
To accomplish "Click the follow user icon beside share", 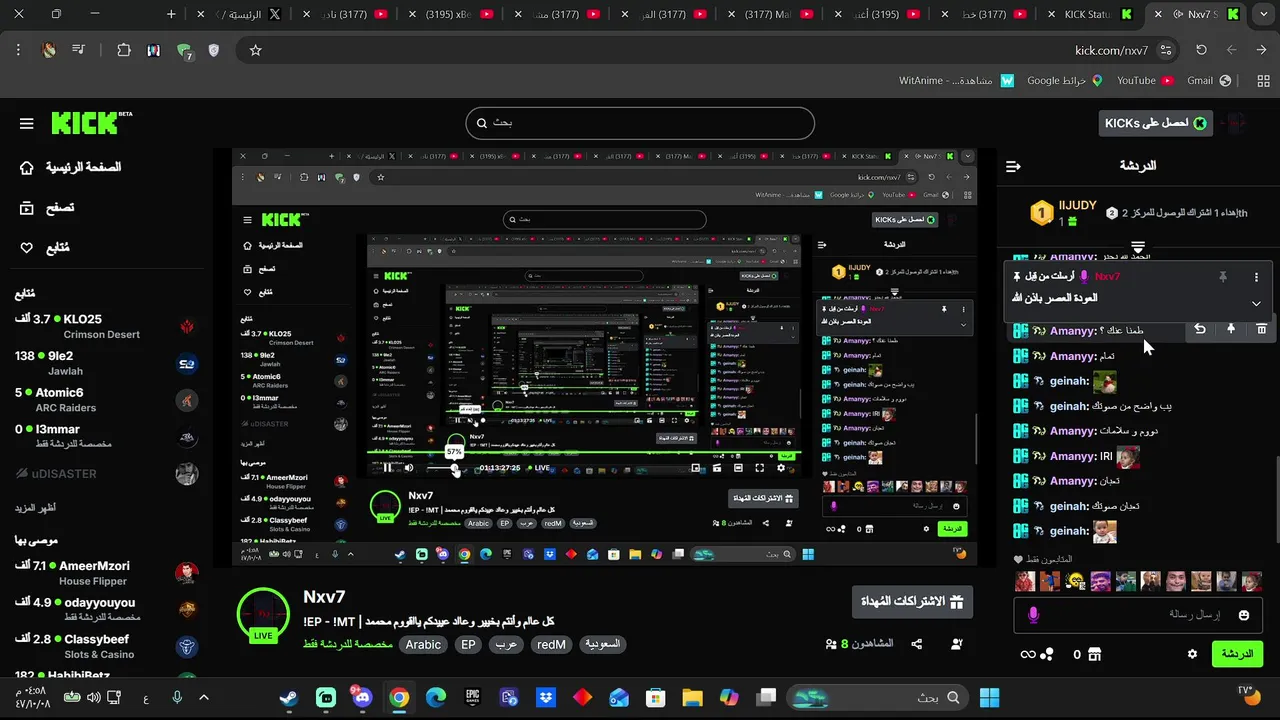I will [957, 644].
